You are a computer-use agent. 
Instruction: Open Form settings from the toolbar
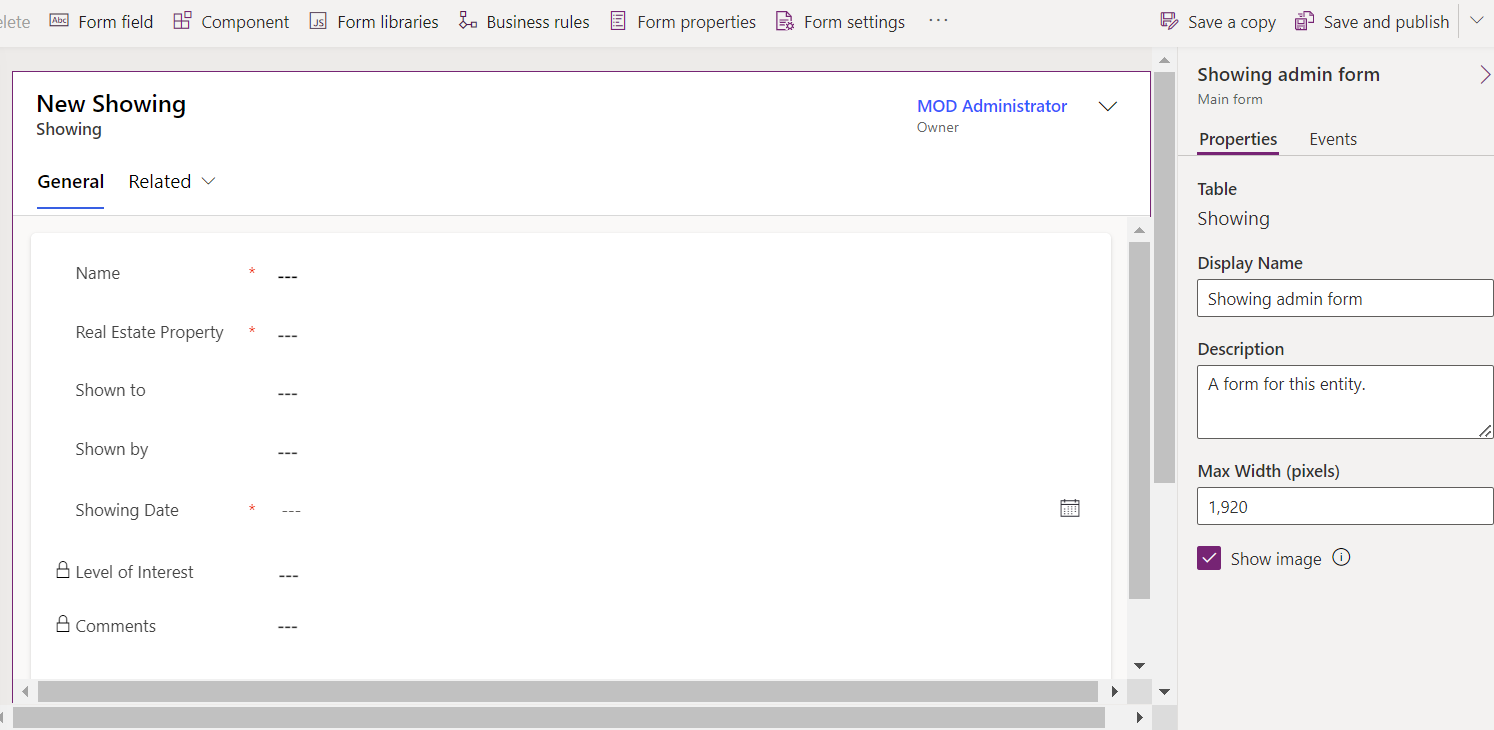point(786,21)
